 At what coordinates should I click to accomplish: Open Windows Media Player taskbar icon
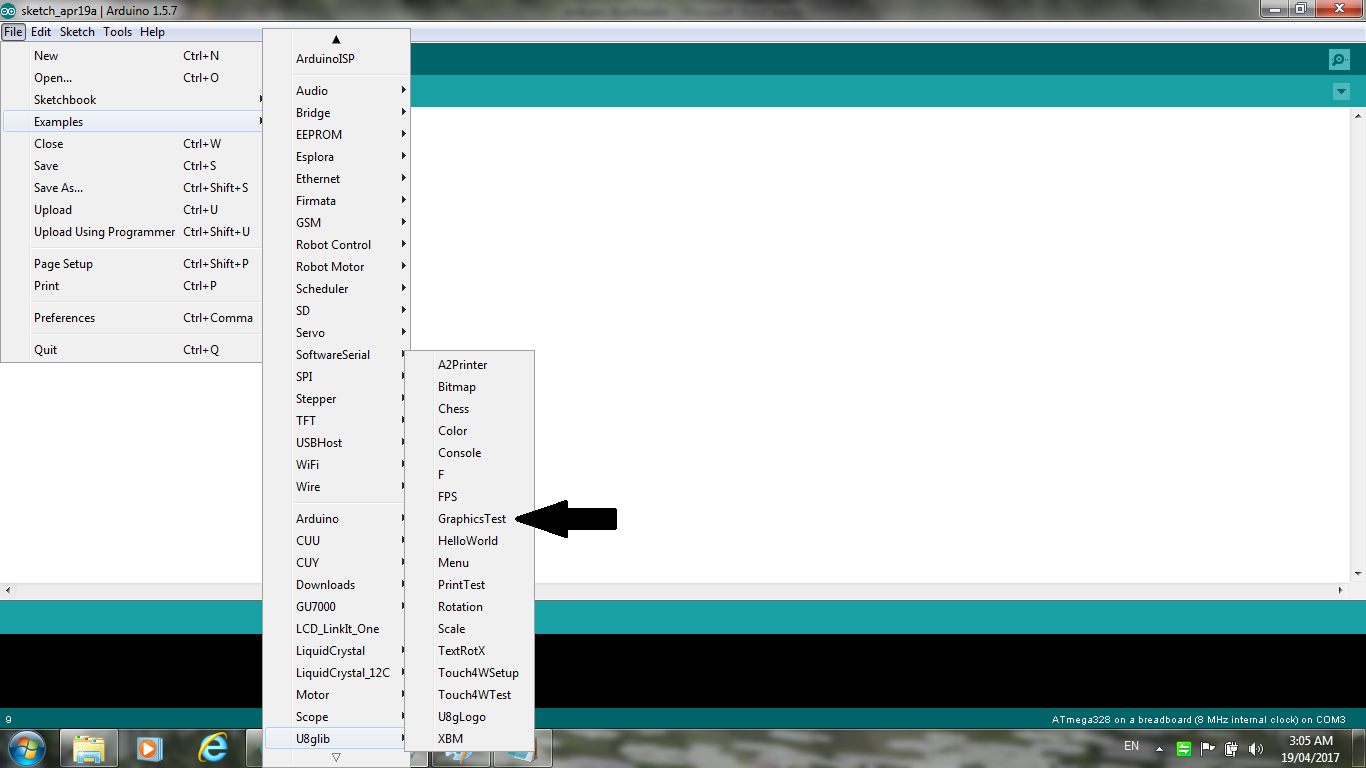click(x=149, y=748)
